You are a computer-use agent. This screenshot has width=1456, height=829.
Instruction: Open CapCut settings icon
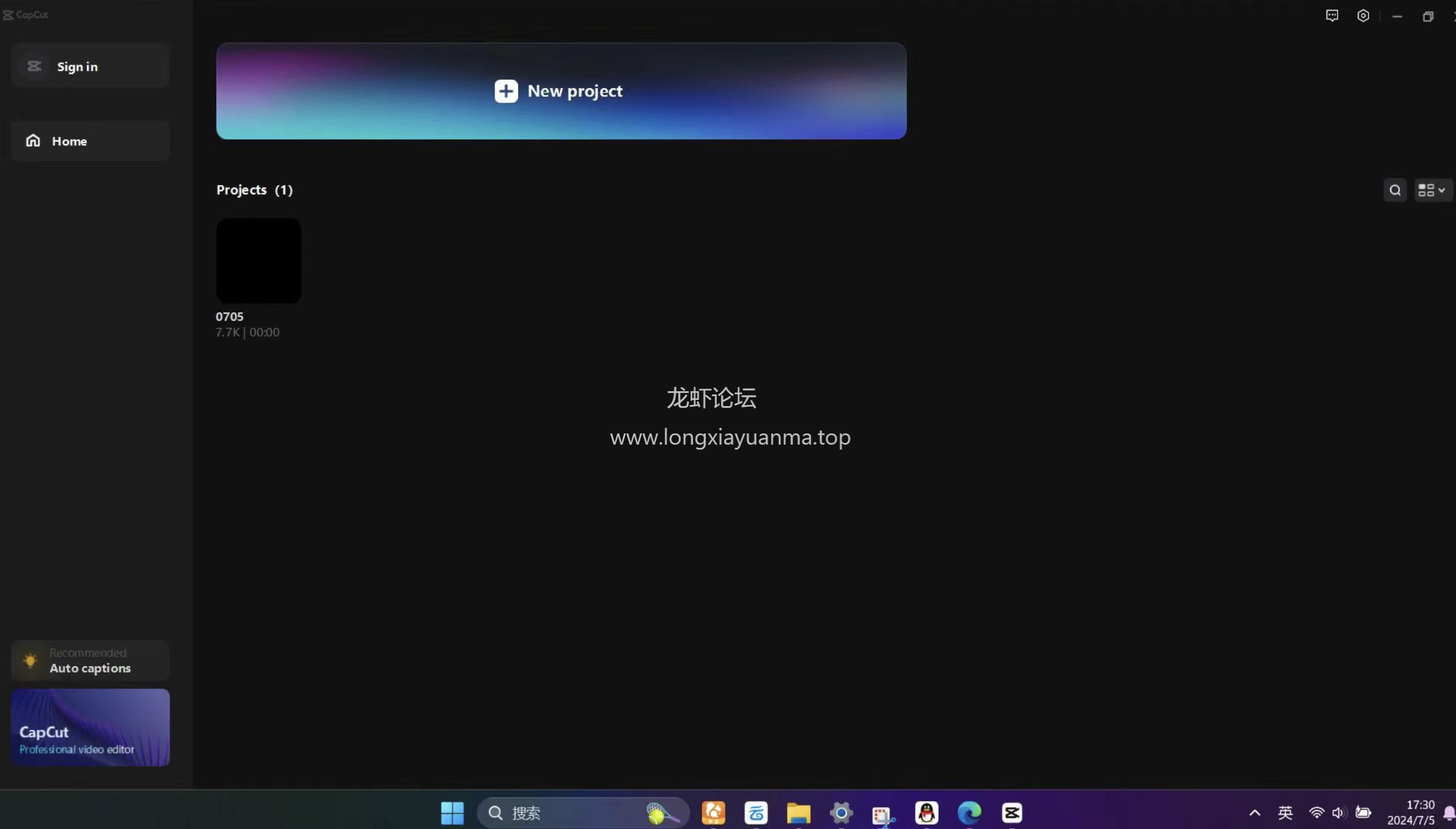pyautogui.click(x=1363, y=15)
